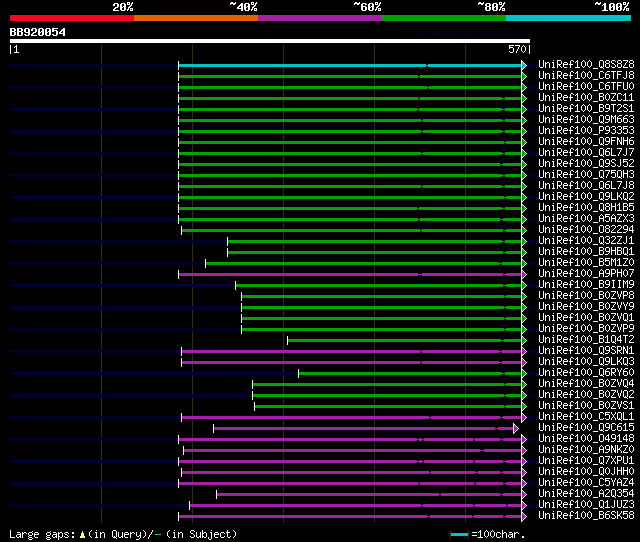Select the UniRef100_A9PH07 label
Viewport: 640px width, 542px height.
(x=586, y=274)
